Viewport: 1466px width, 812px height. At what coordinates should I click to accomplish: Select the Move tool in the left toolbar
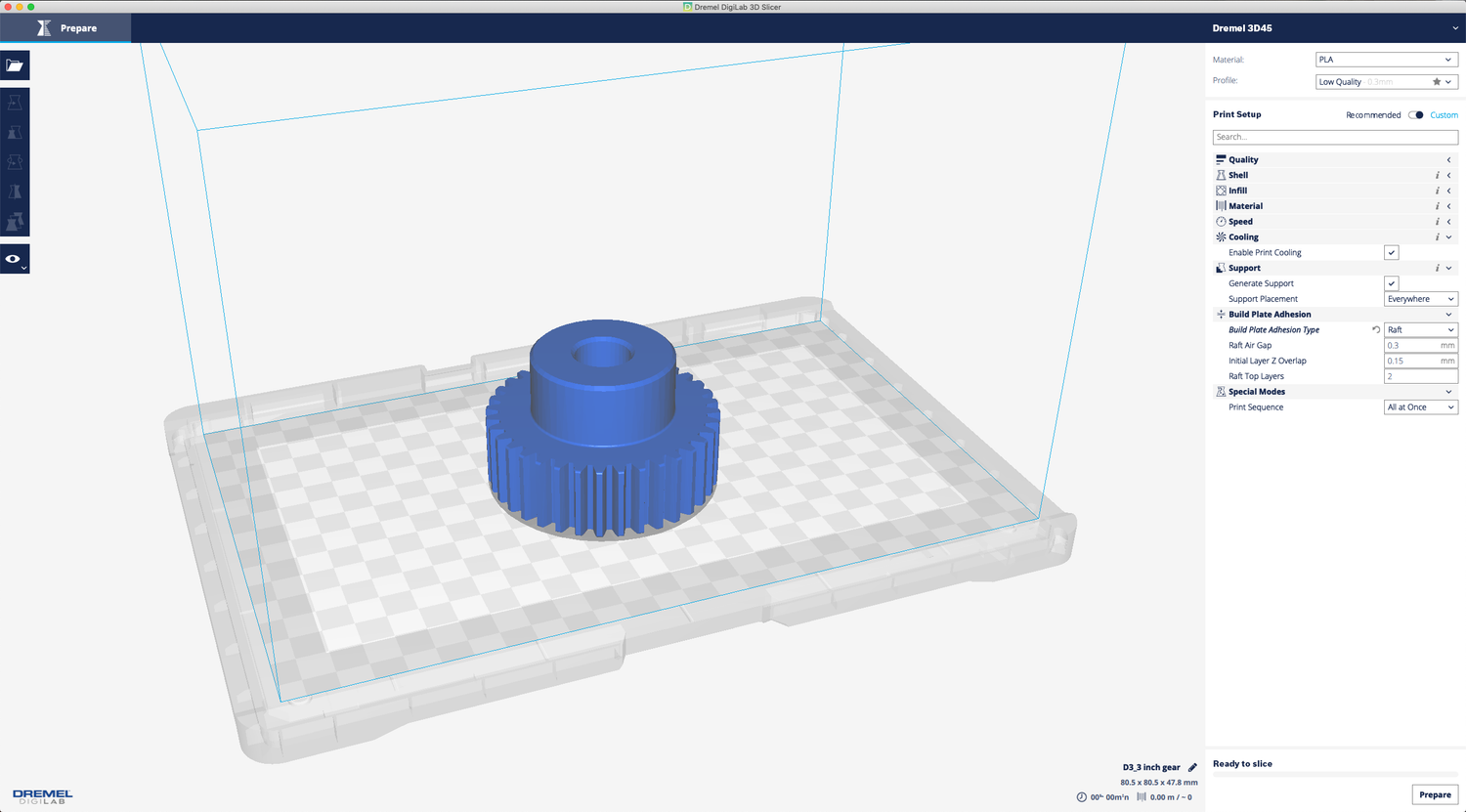15,102
